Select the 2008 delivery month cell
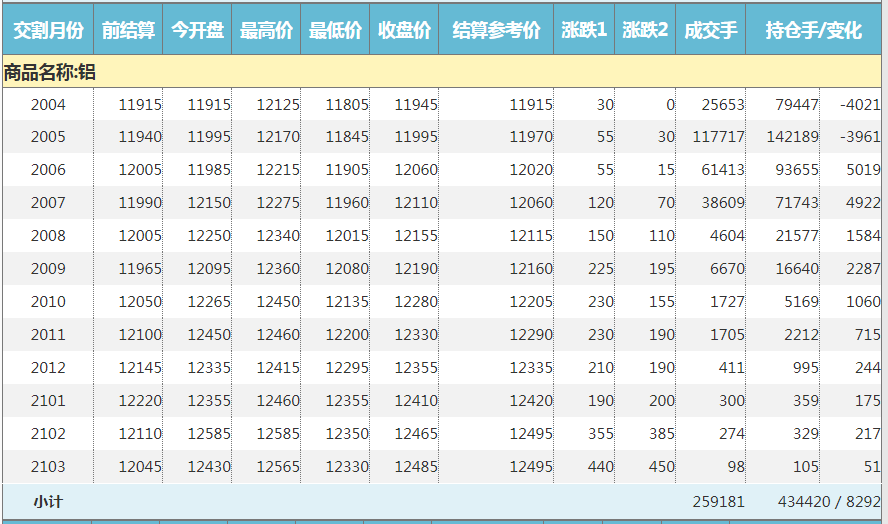888x524 pixels. [x=48, y=236]
